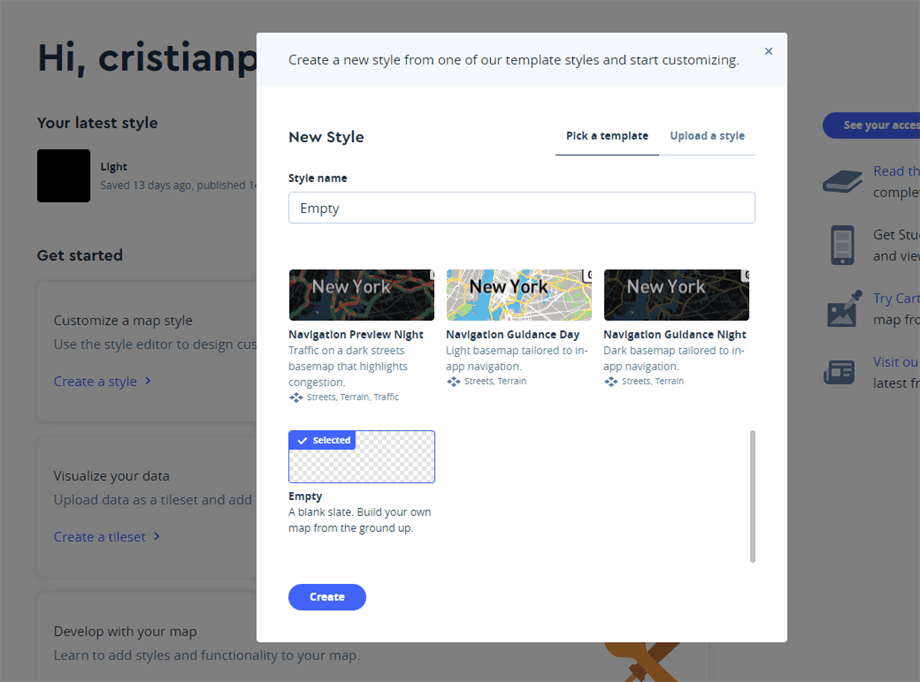Choose Navigation Guidance Day template thumbnail
Image resolution: width=920 pixels, height=682 pixels.
519,295
